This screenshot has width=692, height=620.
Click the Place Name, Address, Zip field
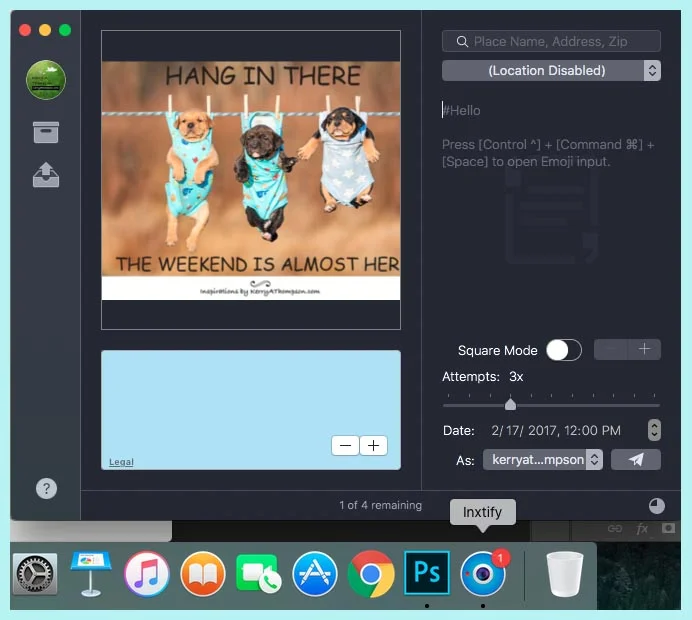(551, 41)
